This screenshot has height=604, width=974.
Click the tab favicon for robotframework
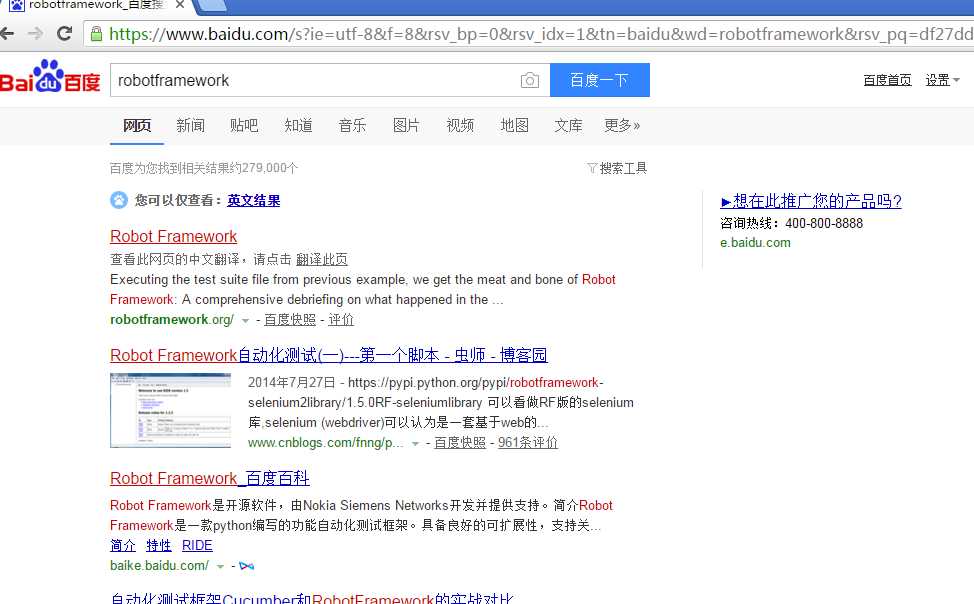click(x=17, y=5)
